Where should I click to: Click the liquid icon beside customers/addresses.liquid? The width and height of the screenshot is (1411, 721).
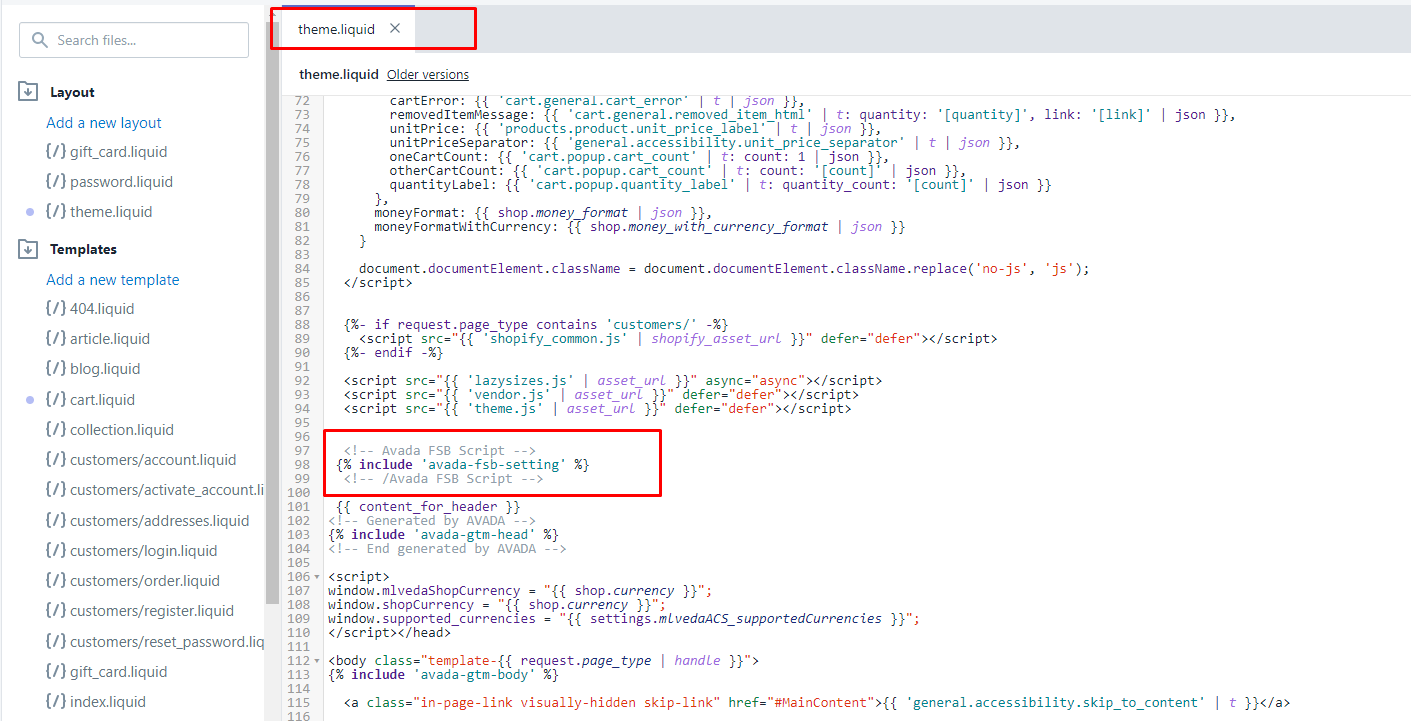click(x=56, y=521)
